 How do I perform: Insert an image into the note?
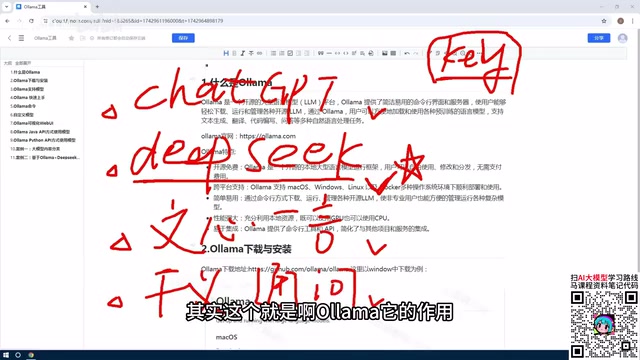pos(384,53)
